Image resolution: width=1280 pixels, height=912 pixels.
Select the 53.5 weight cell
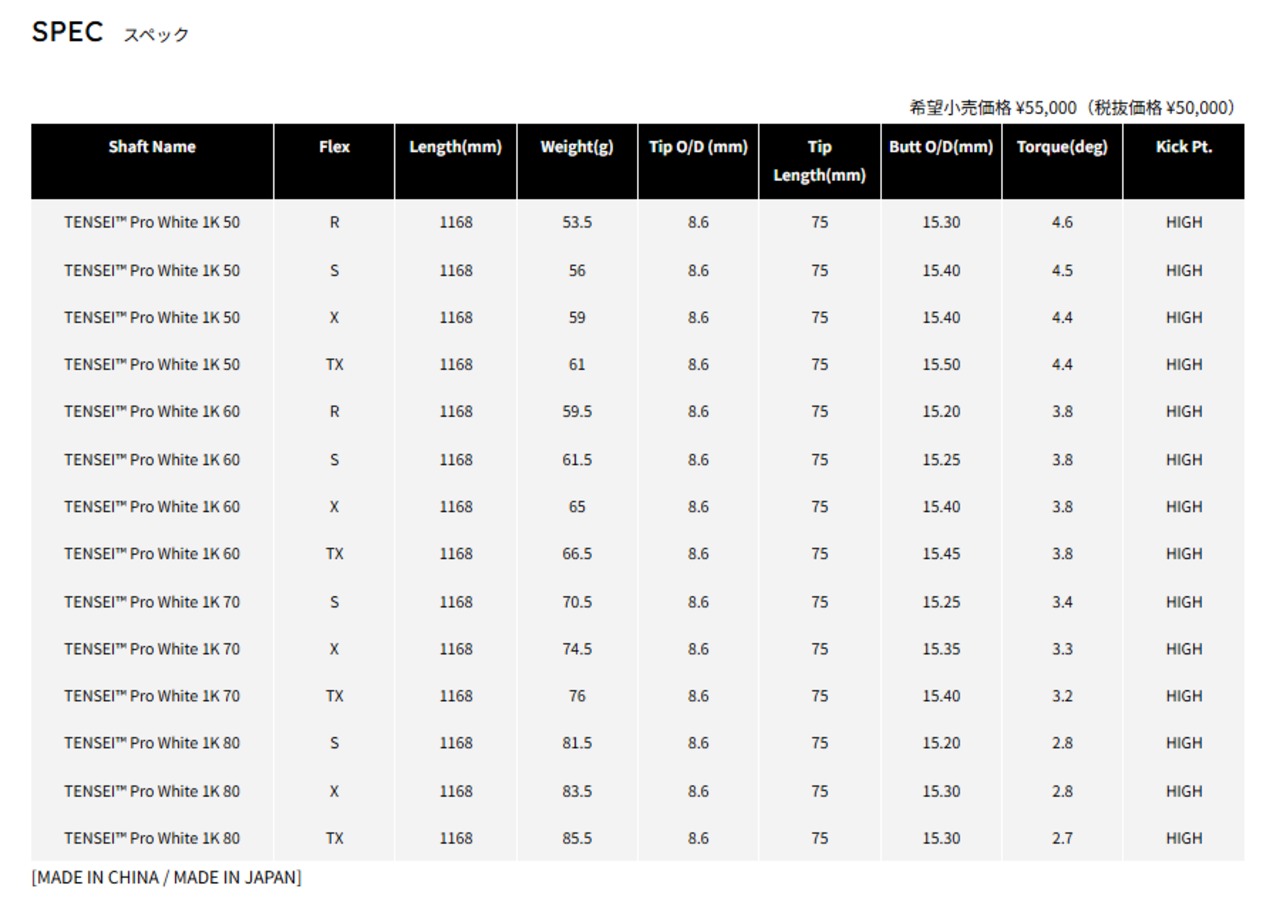coord(577,222)
